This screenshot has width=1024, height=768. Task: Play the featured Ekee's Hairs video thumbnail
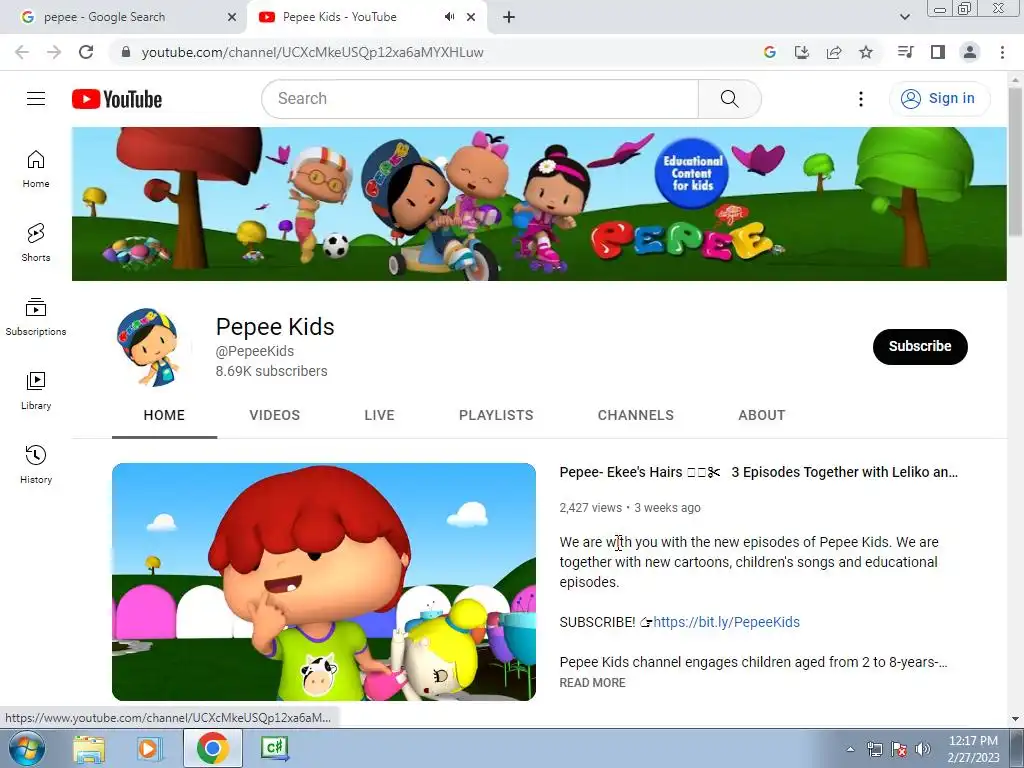pos(324,582)
